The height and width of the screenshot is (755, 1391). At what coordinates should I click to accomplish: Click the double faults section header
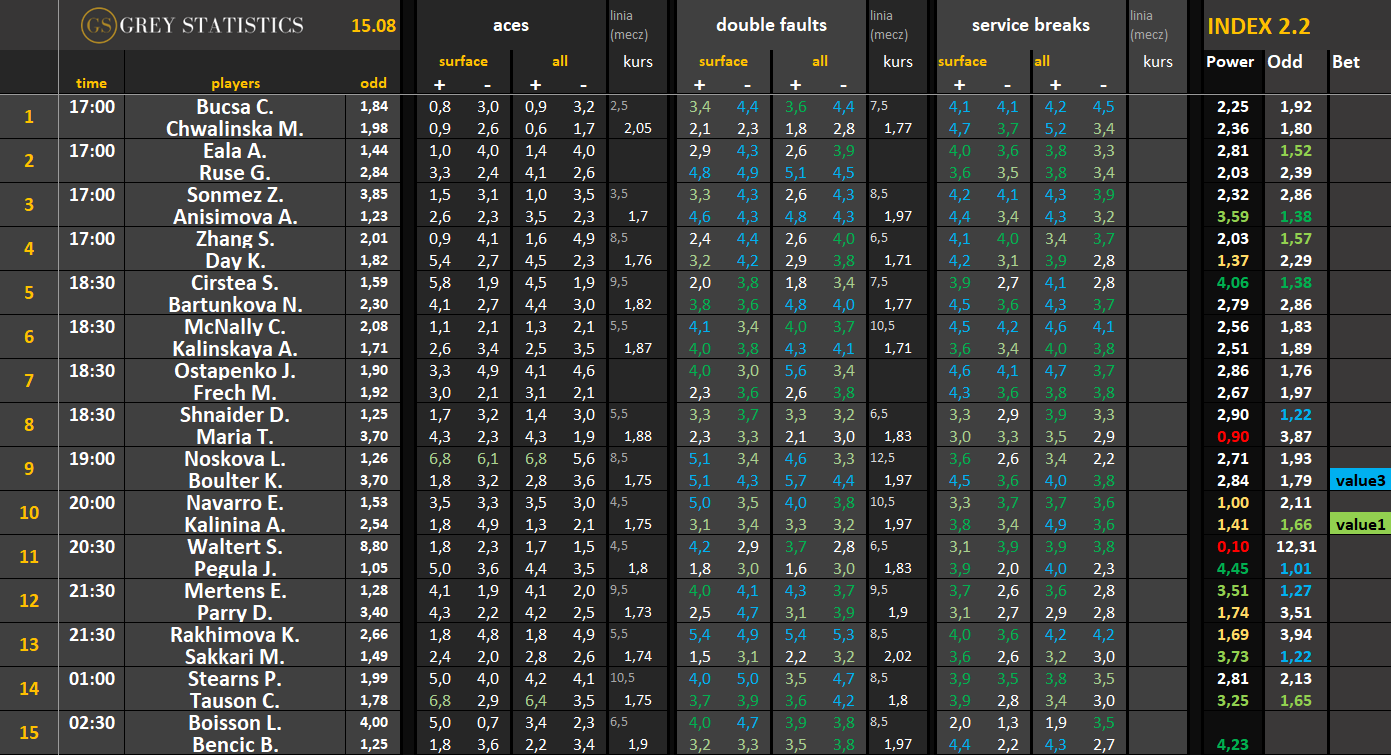(x=771, y=25)
